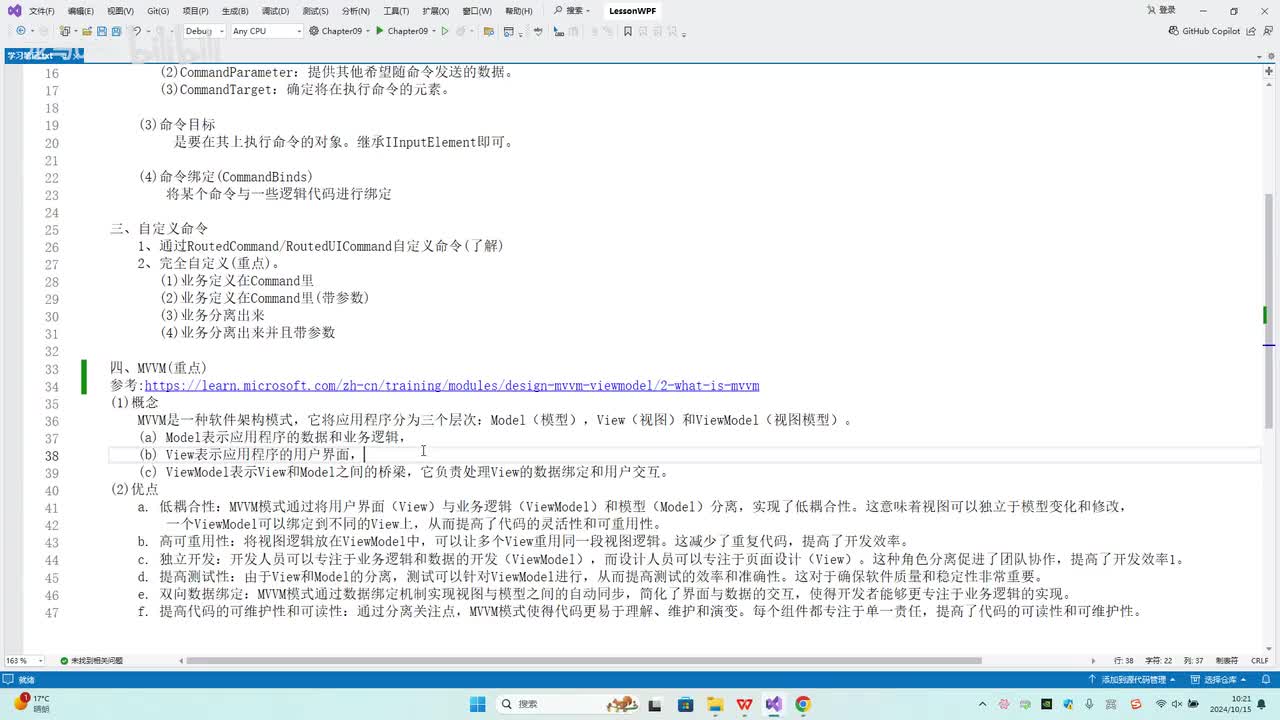
Task: Open the 生成(B) menu
Action: pos(235,11)
